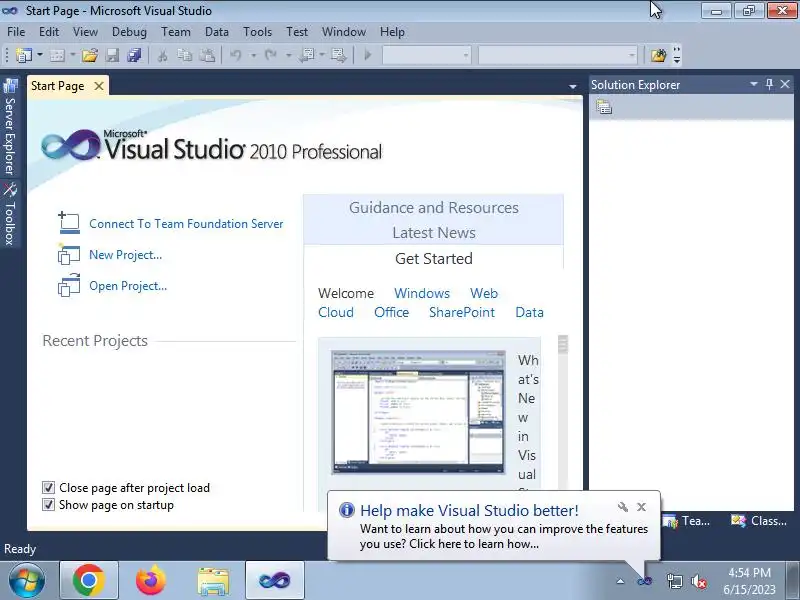
Task: Click the Navigate Backward toolbar icon
Action: tap(306, 55)
